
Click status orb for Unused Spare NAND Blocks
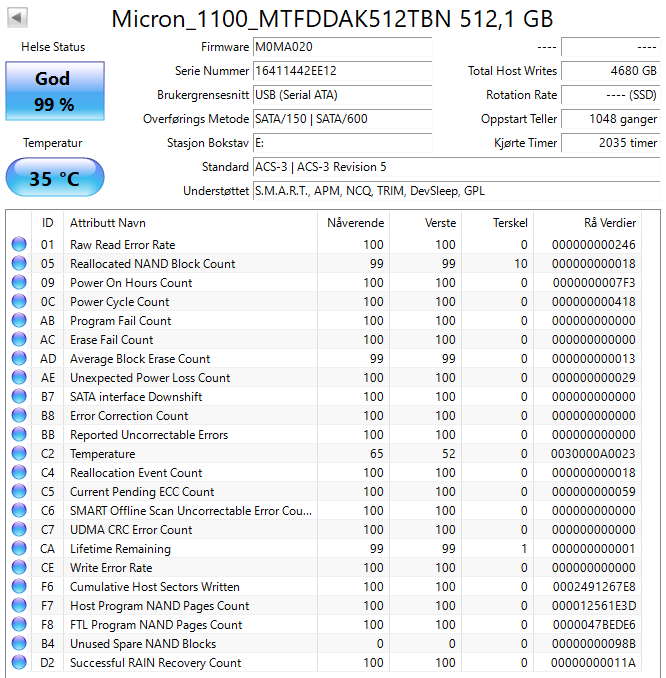(x=19, y=644)
